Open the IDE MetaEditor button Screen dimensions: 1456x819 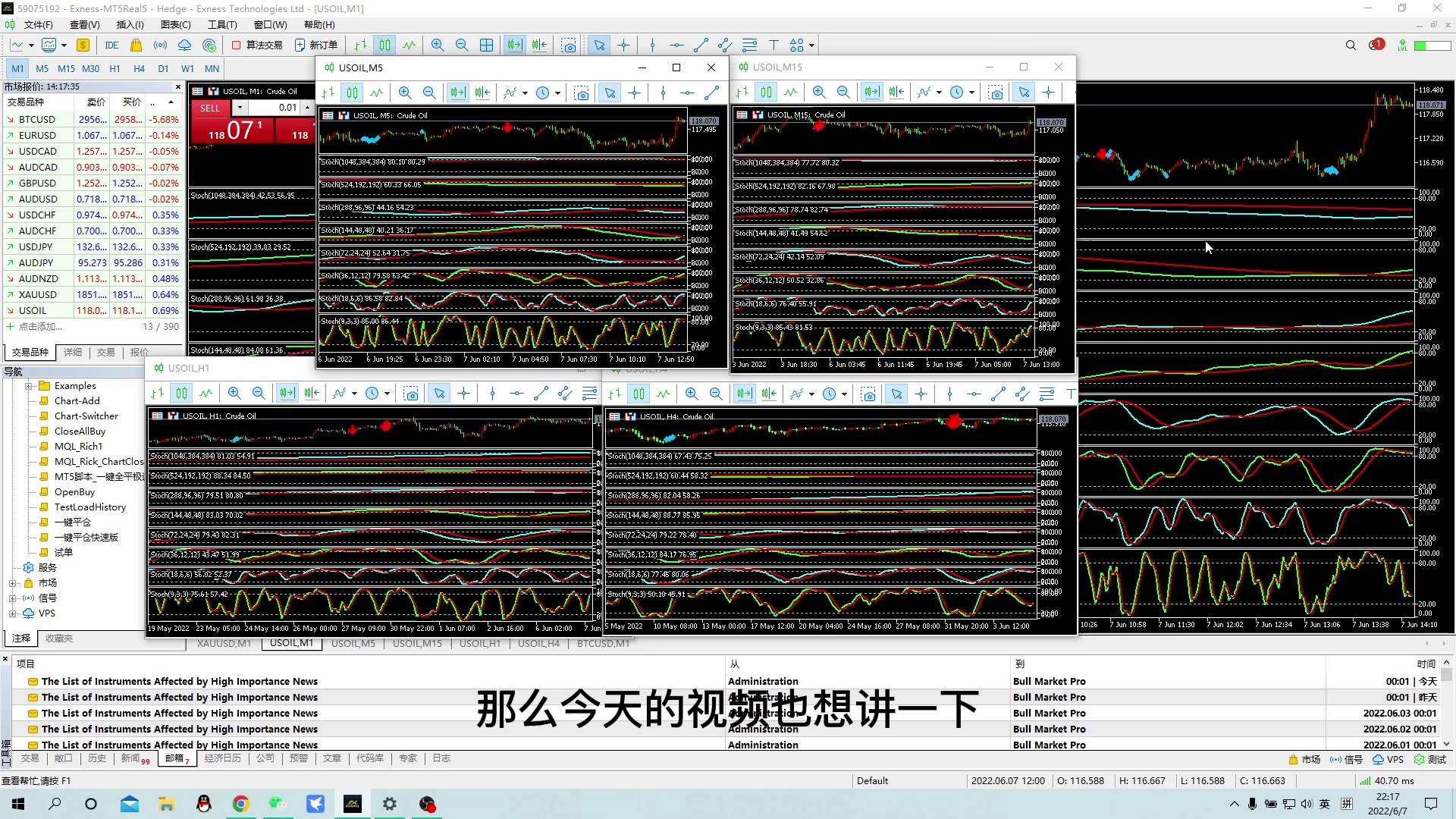[x=111, y=45]
